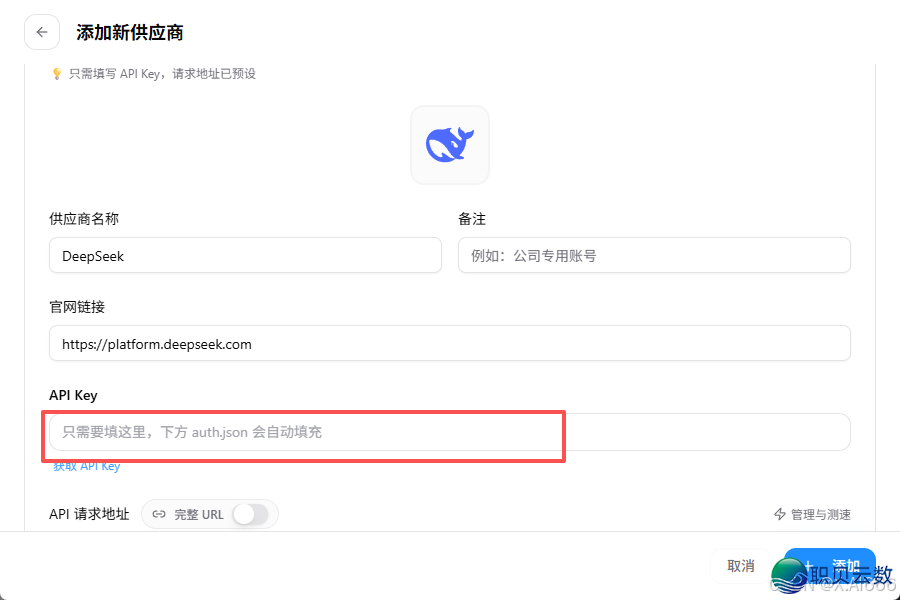
Task: Click the lightbulb tip icon
Action: pyautogui.click(x=56, y=73)
